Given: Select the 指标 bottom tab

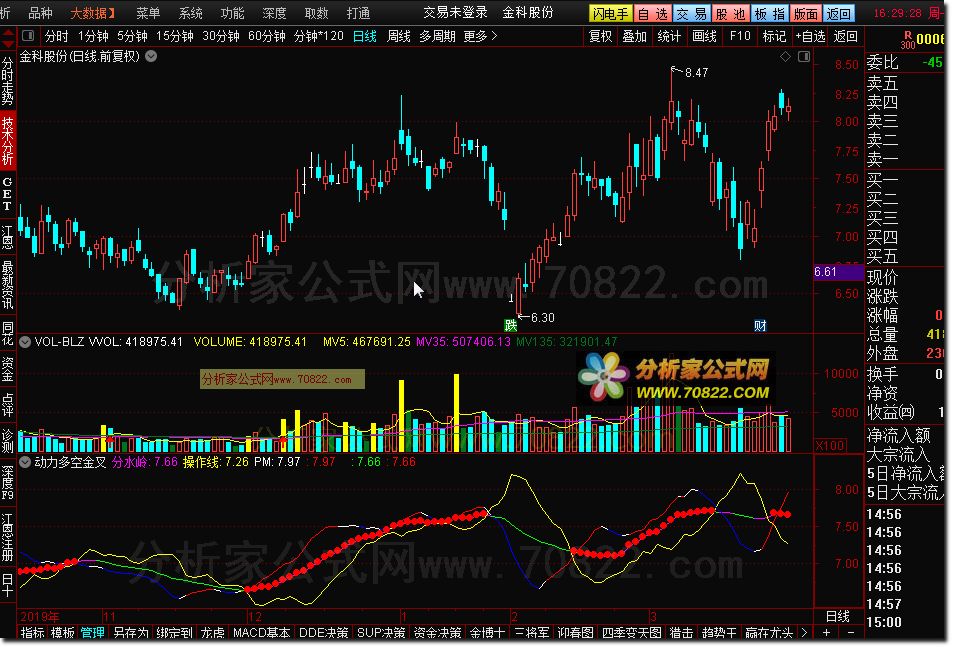Looking at the screenshot, I should (x=32, y=632).
